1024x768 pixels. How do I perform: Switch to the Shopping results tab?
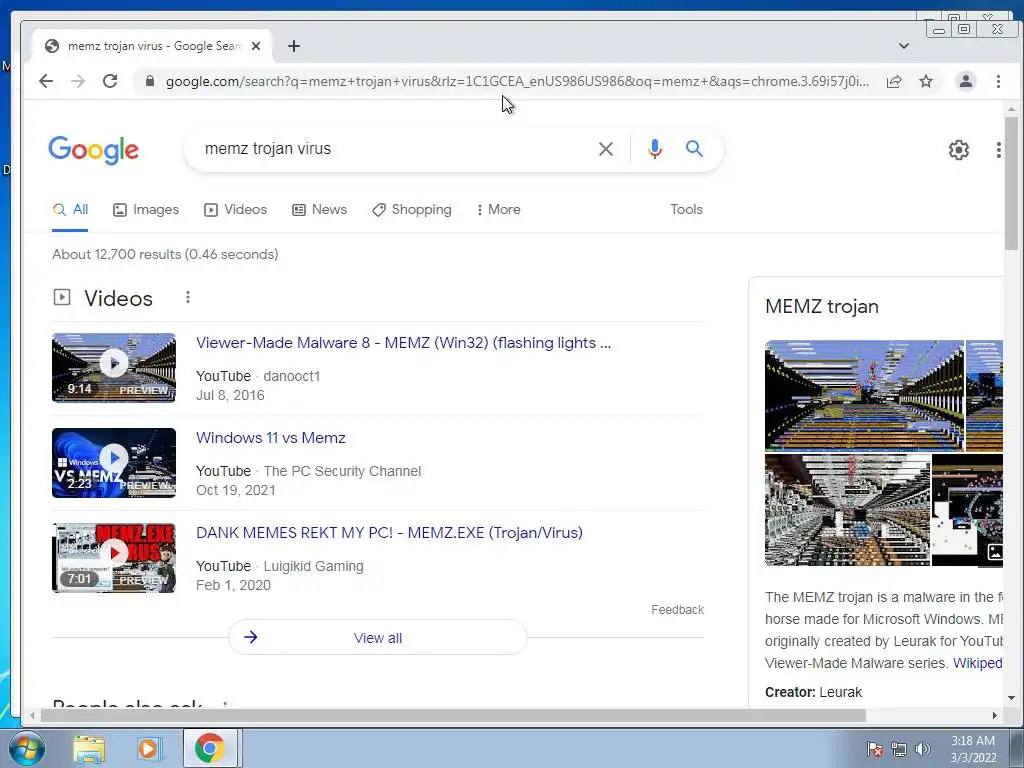(412, 210)
